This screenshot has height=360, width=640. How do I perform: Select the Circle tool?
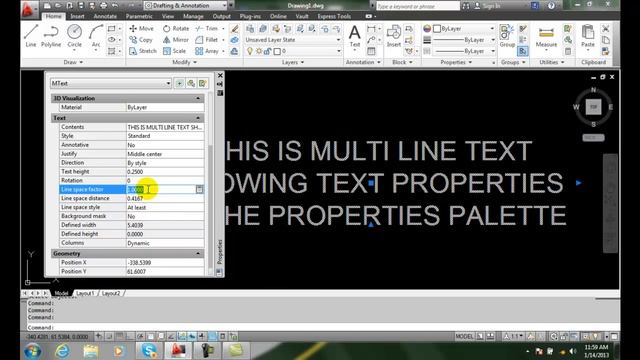click(x=74, y=36)
